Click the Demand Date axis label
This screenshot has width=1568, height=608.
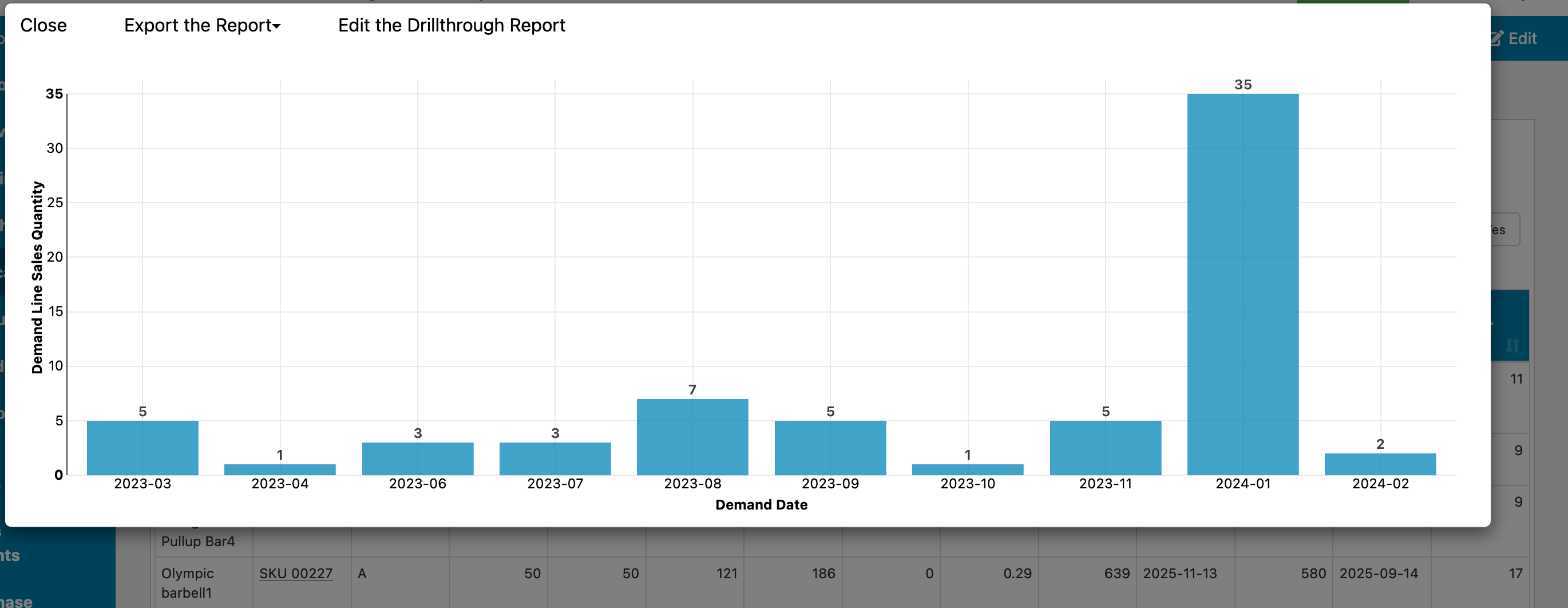pyautogui.click(x=761, y=504)
